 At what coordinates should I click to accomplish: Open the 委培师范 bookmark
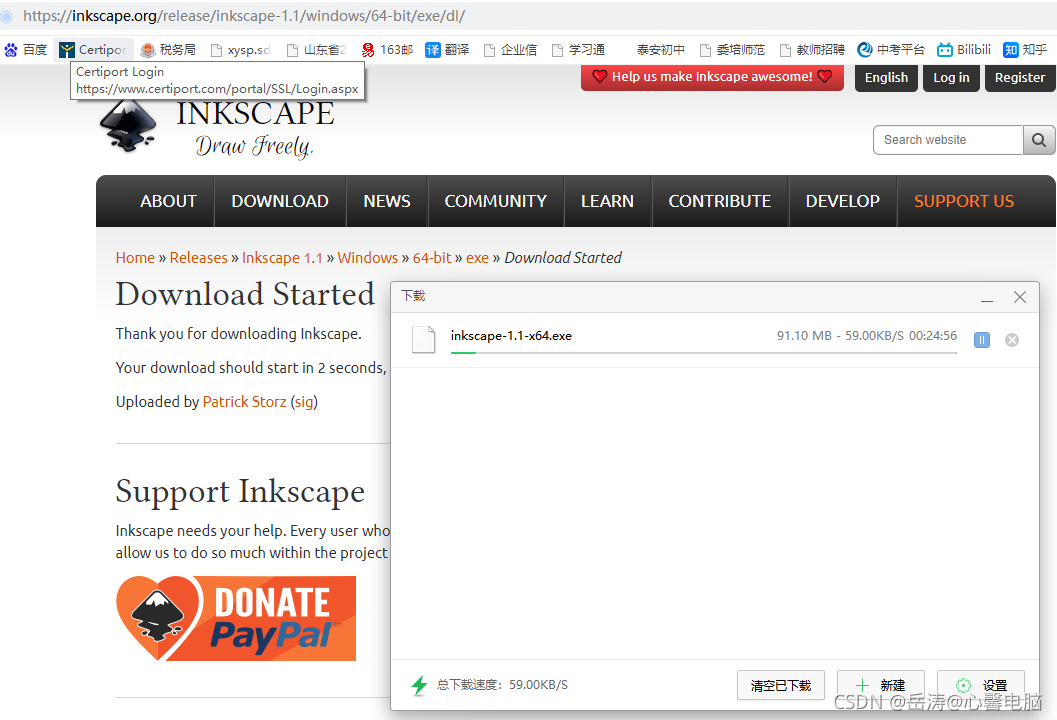tap(732, 49)
